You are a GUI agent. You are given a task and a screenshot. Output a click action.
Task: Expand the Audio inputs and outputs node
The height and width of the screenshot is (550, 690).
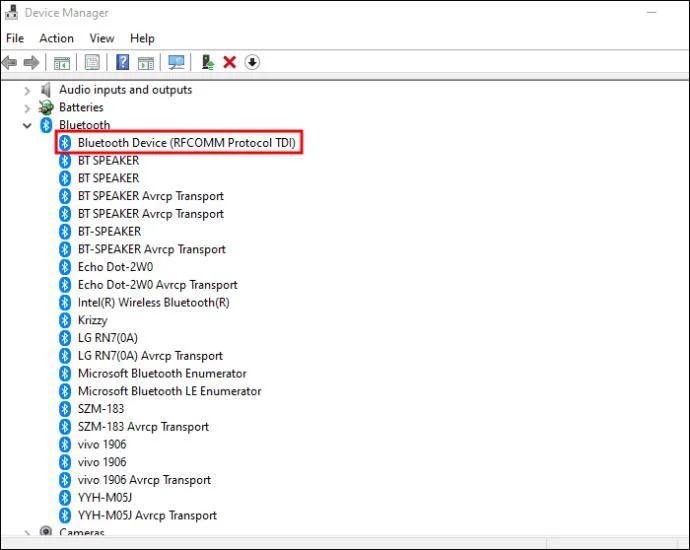tap(27, 91)
